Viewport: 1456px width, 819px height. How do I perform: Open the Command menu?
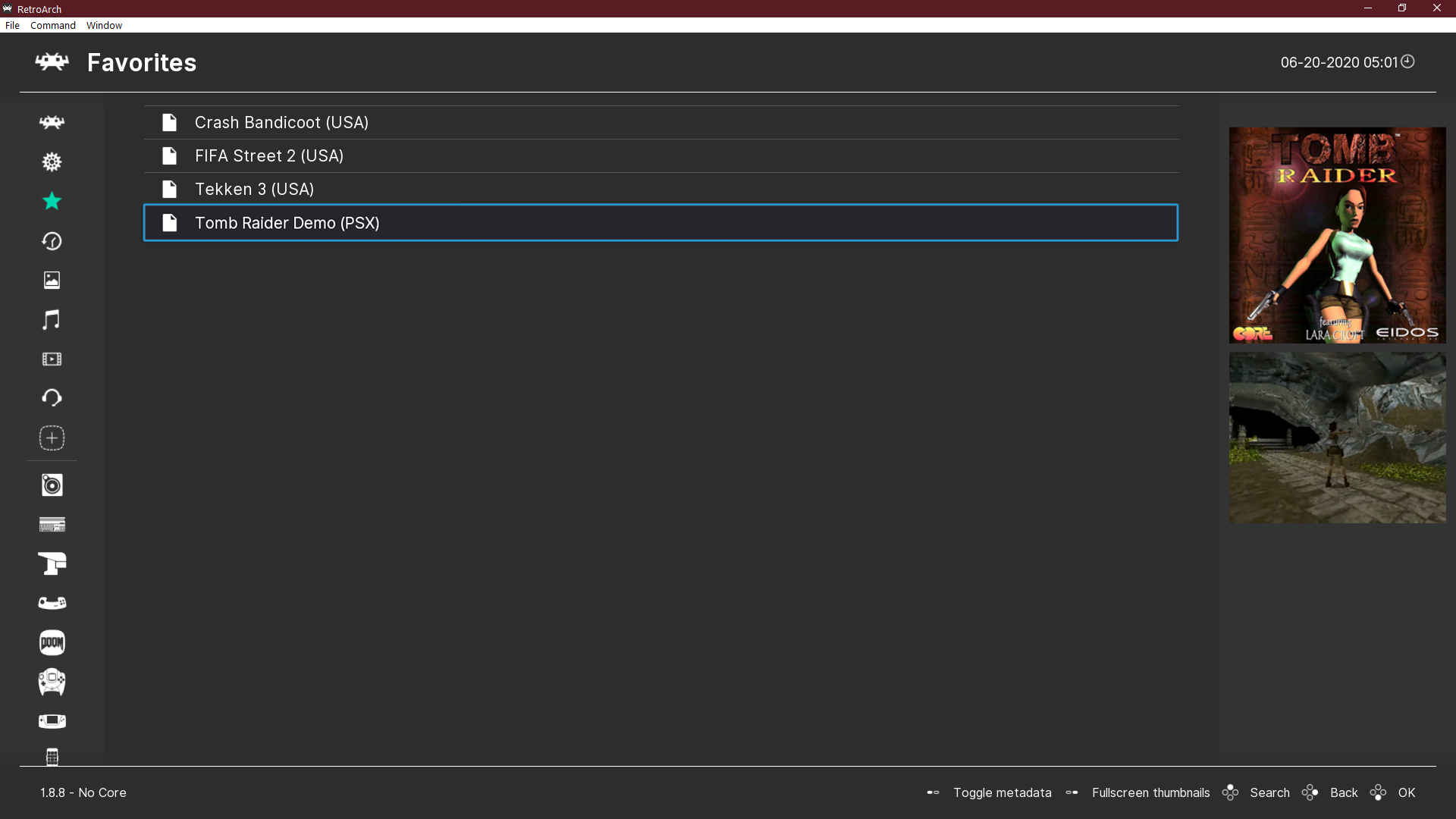53,25
